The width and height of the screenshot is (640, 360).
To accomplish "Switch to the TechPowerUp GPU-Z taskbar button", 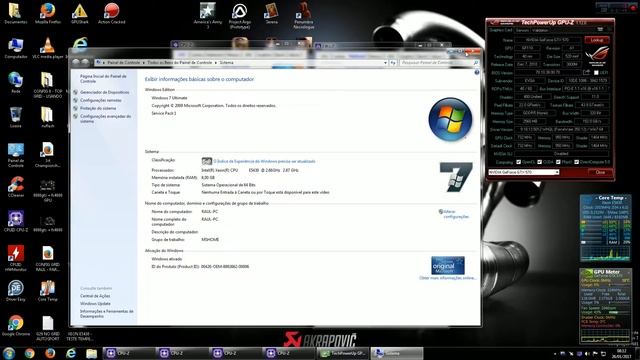I will [x=343, y=353].
